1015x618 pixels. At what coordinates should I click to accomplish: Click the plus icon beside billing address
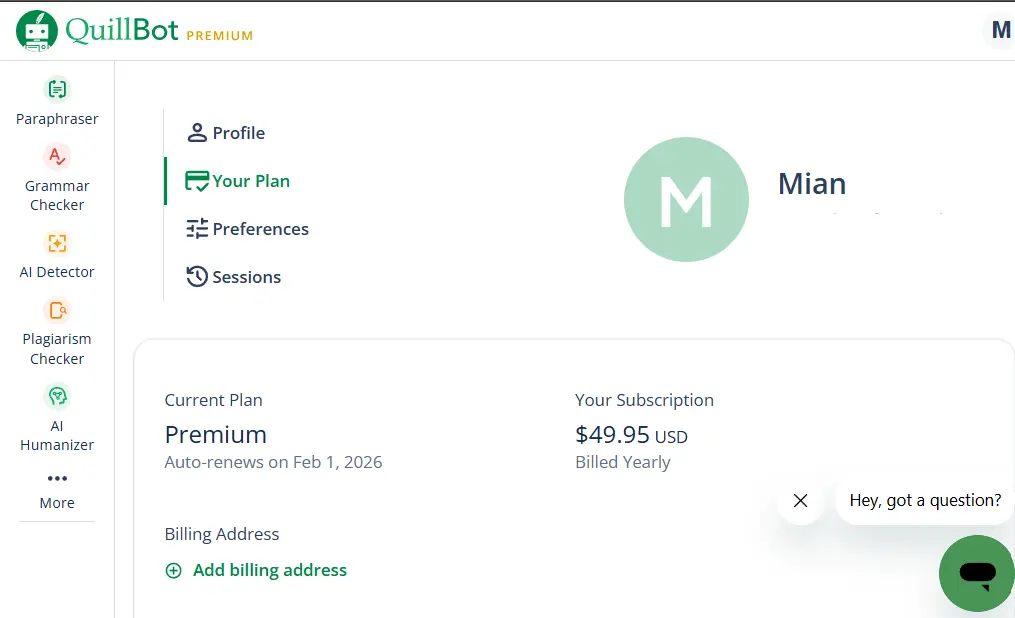point(173,570)
